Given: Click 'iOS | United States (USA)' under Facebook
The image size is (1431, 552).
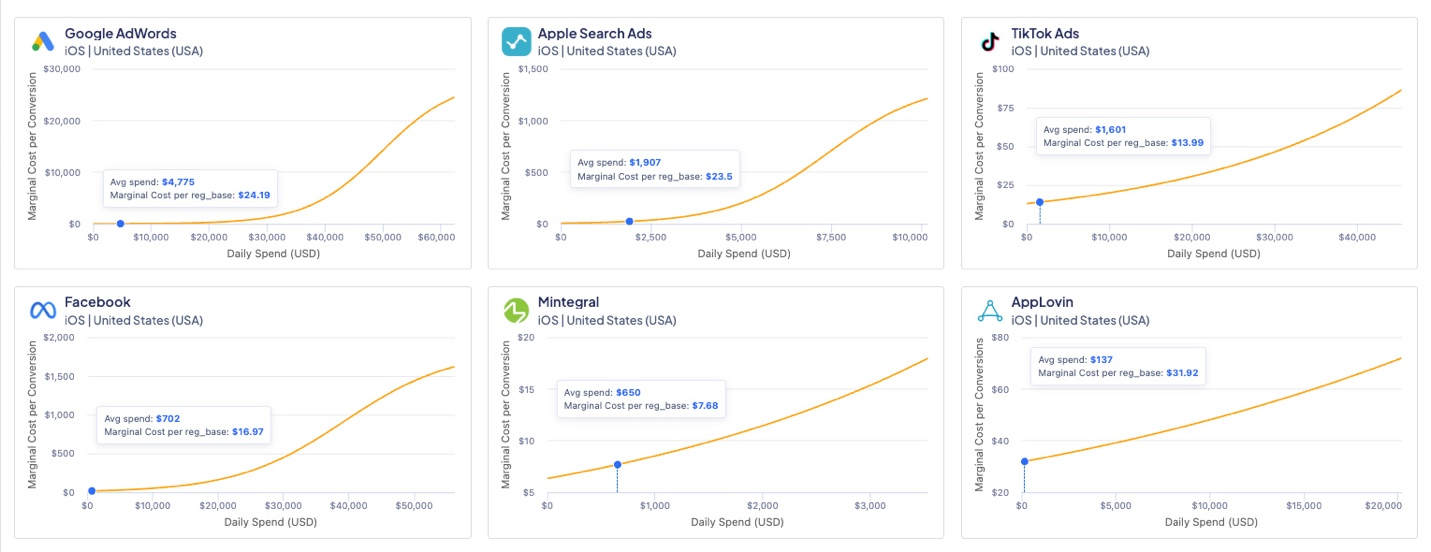Looking at the screenshot, I should point(133,320).
